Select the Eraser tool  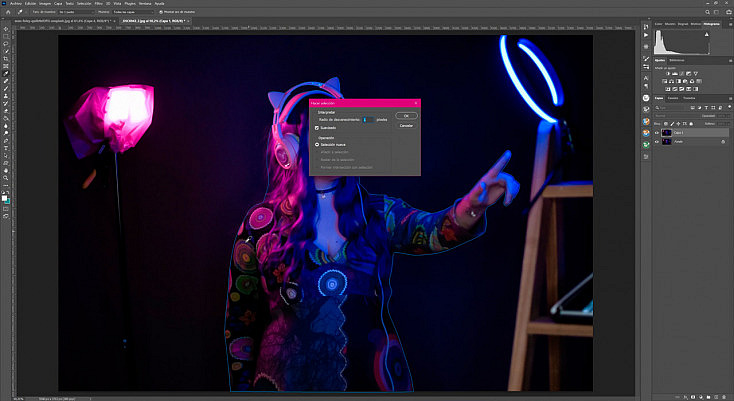(5, 111)
